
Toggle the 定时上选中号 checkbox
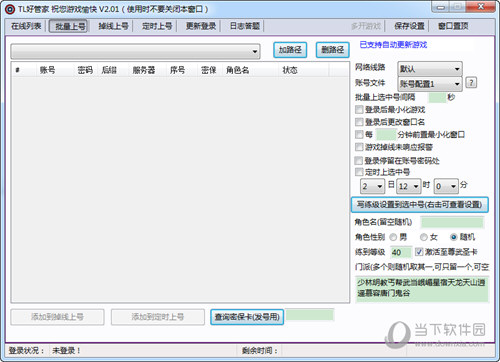(359, 172)
